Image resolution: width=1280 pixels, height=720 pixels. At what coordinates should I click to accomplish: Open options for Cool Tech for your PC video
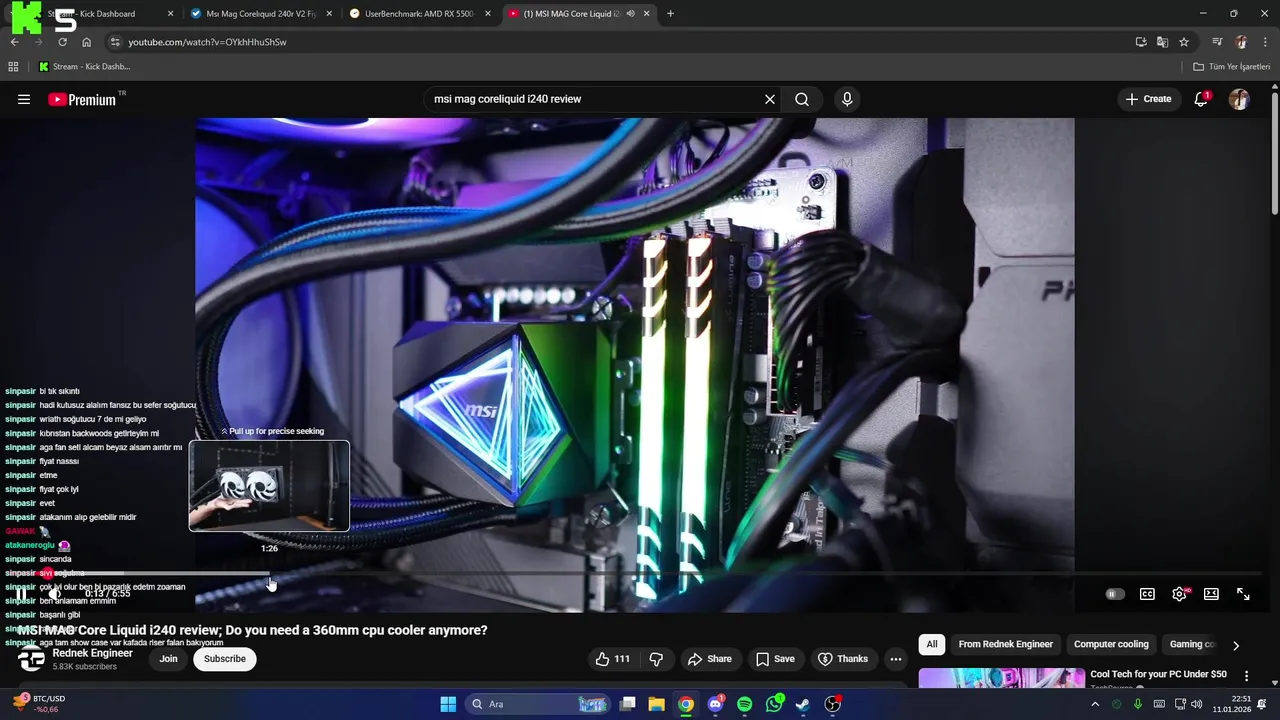[x=1247, y=676]
